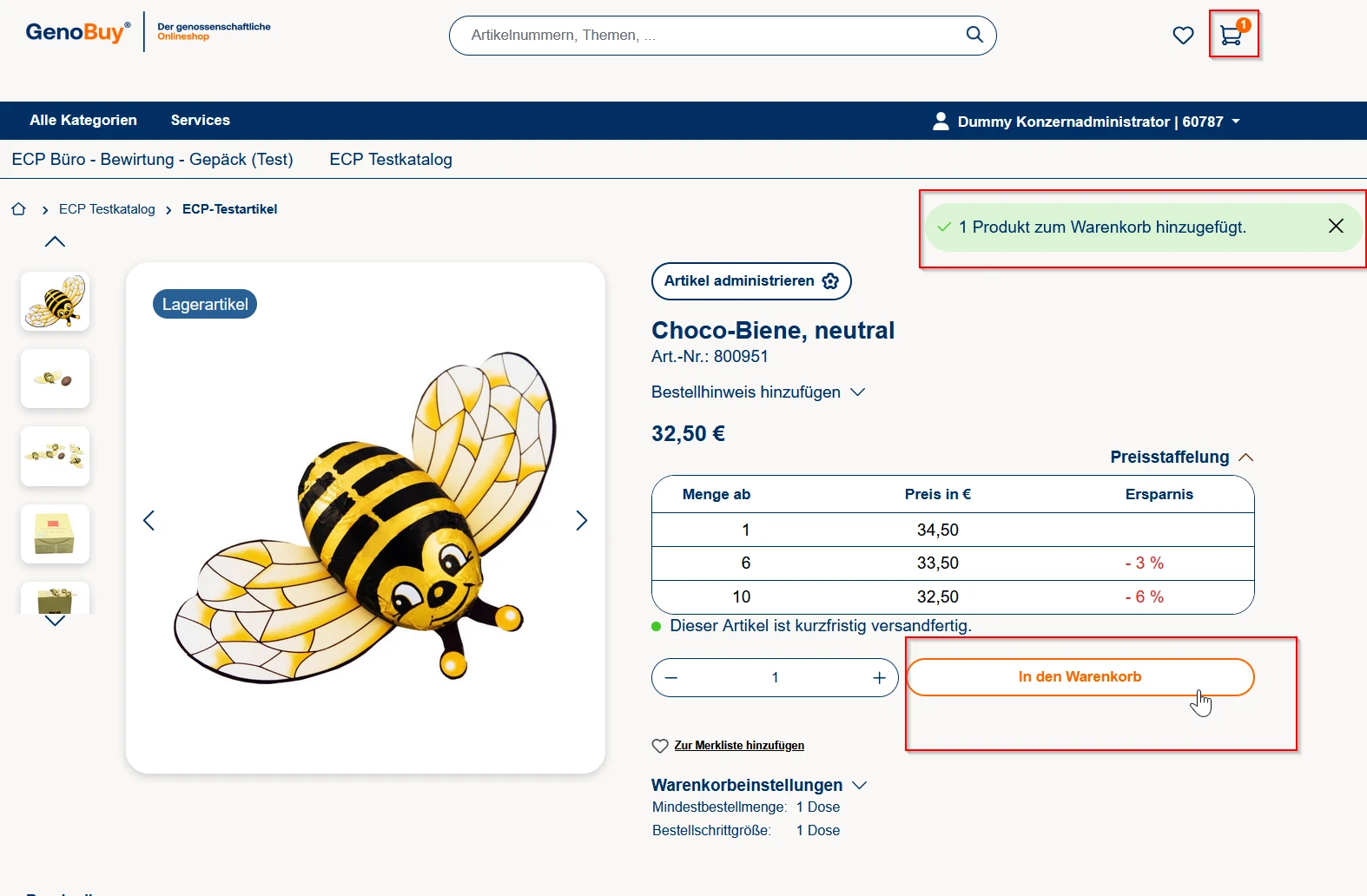
Task: Go to home via breadcrumb house icon
Action: coord(18,209)
